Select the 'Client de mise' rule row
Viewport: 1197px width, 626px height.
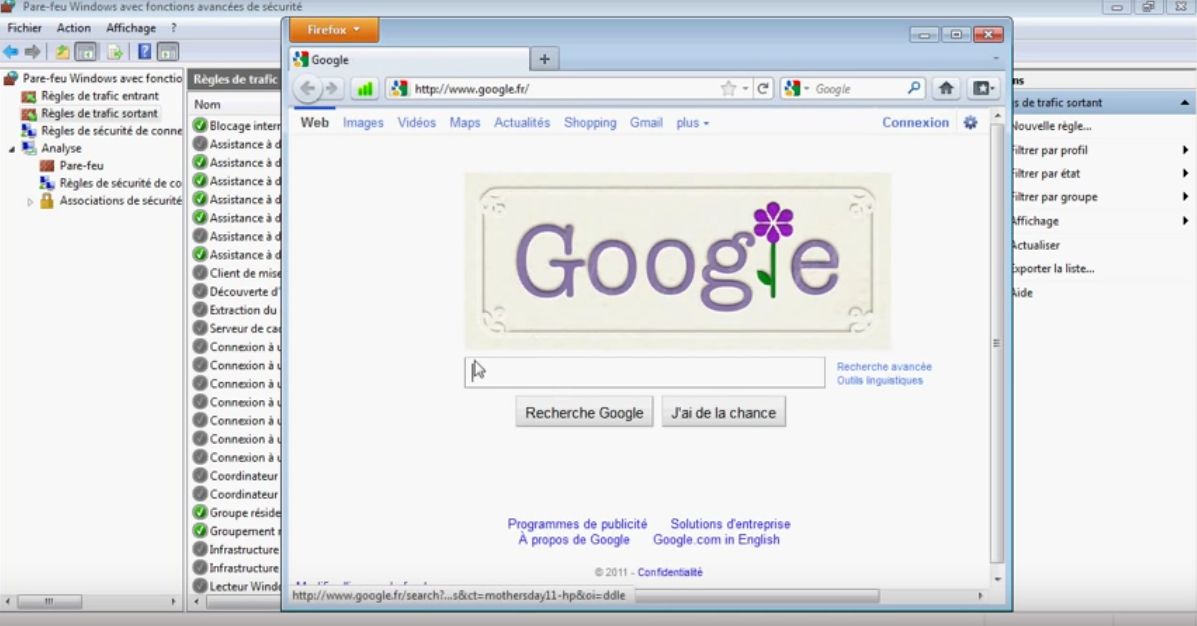pos(236,273)
